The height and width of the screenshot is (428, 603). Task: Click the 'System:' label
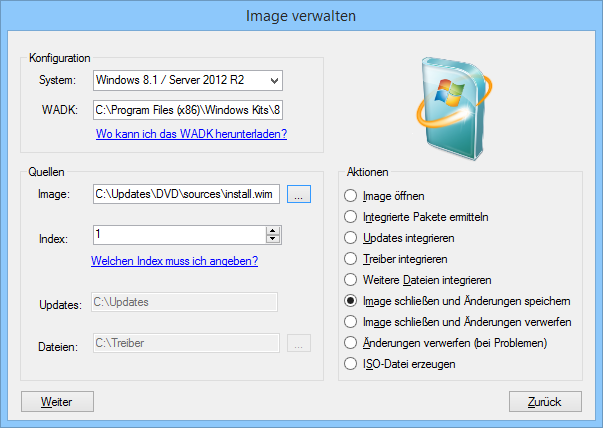57,80
